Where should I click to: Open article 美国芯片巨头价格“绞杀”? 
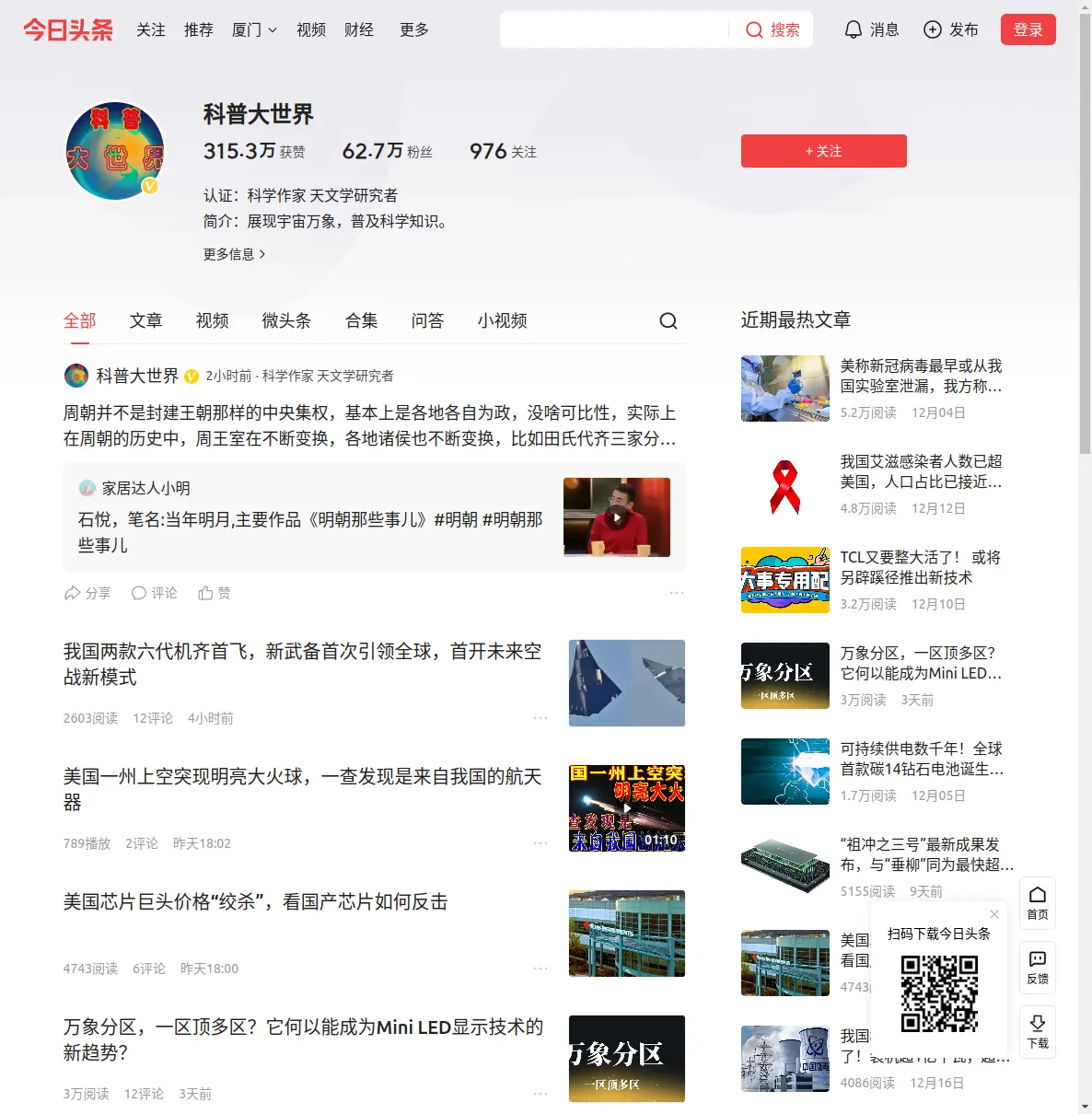coord(256,902)
